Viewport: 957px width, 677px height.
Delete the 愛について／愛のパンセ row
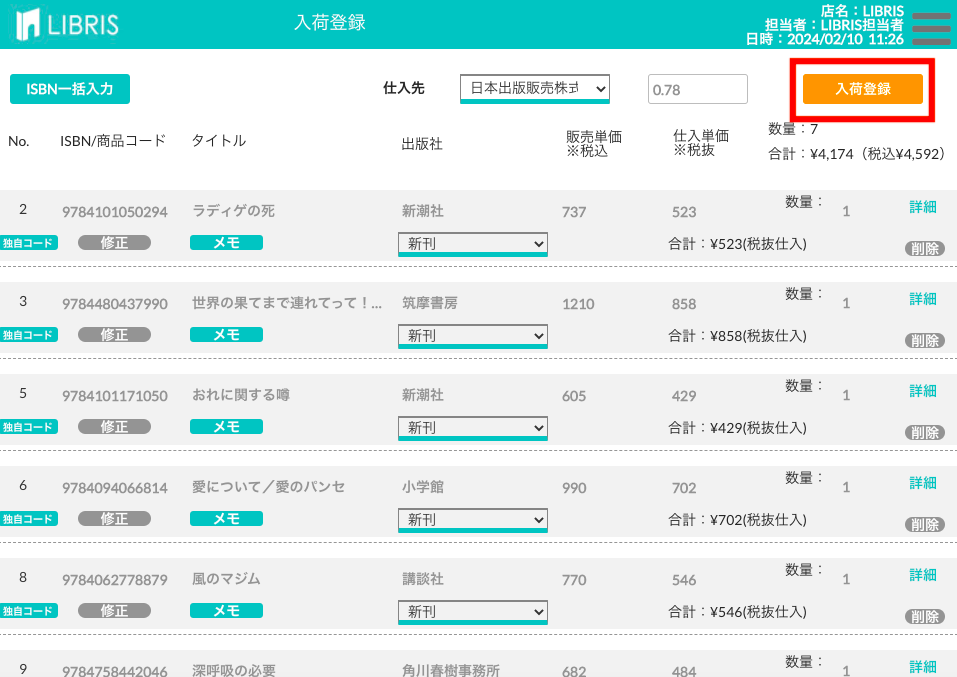click(x=925, y=525)
